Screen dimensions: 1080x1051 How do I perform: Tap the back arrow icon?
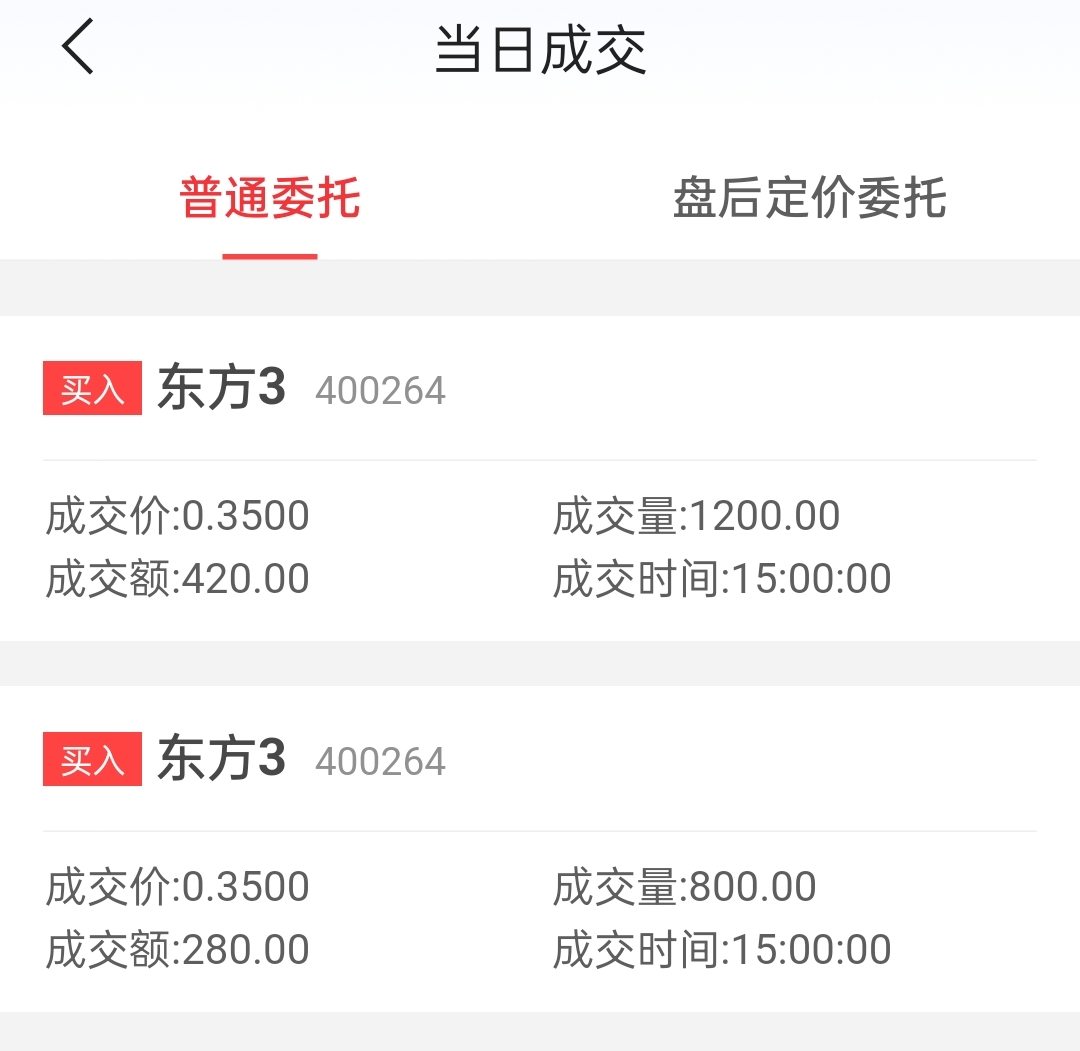[78, 46]
